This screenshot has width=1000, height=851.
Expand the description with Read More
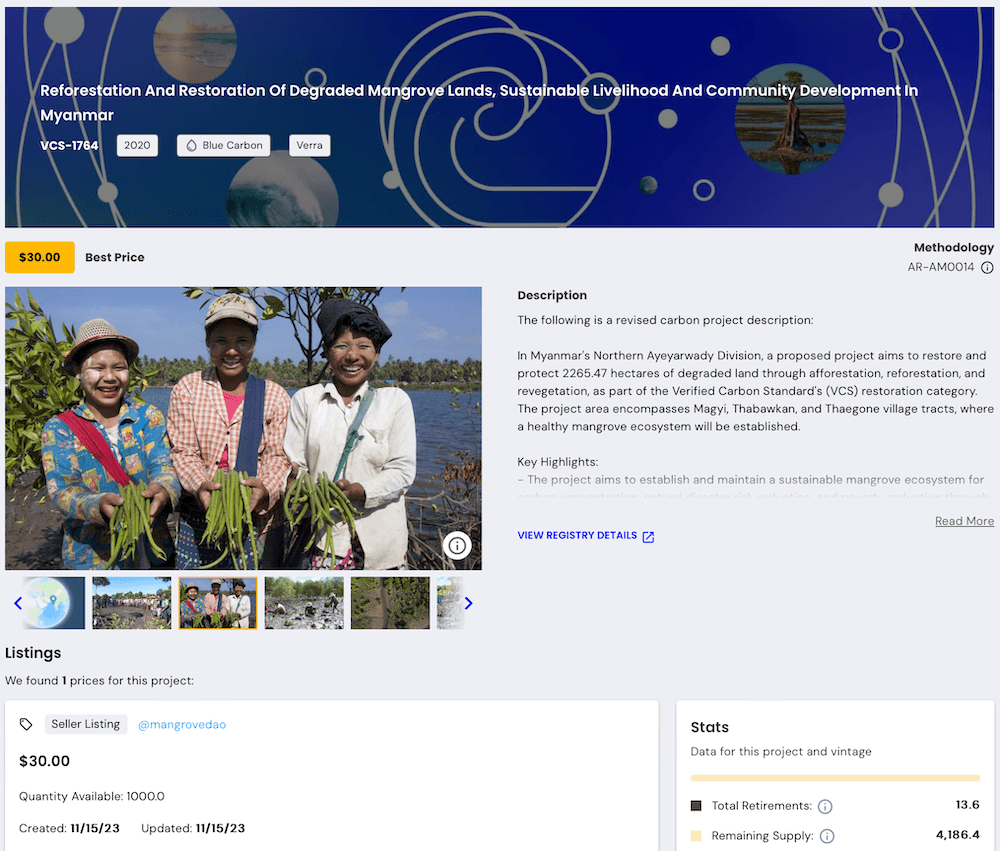[x=964, y=521]
